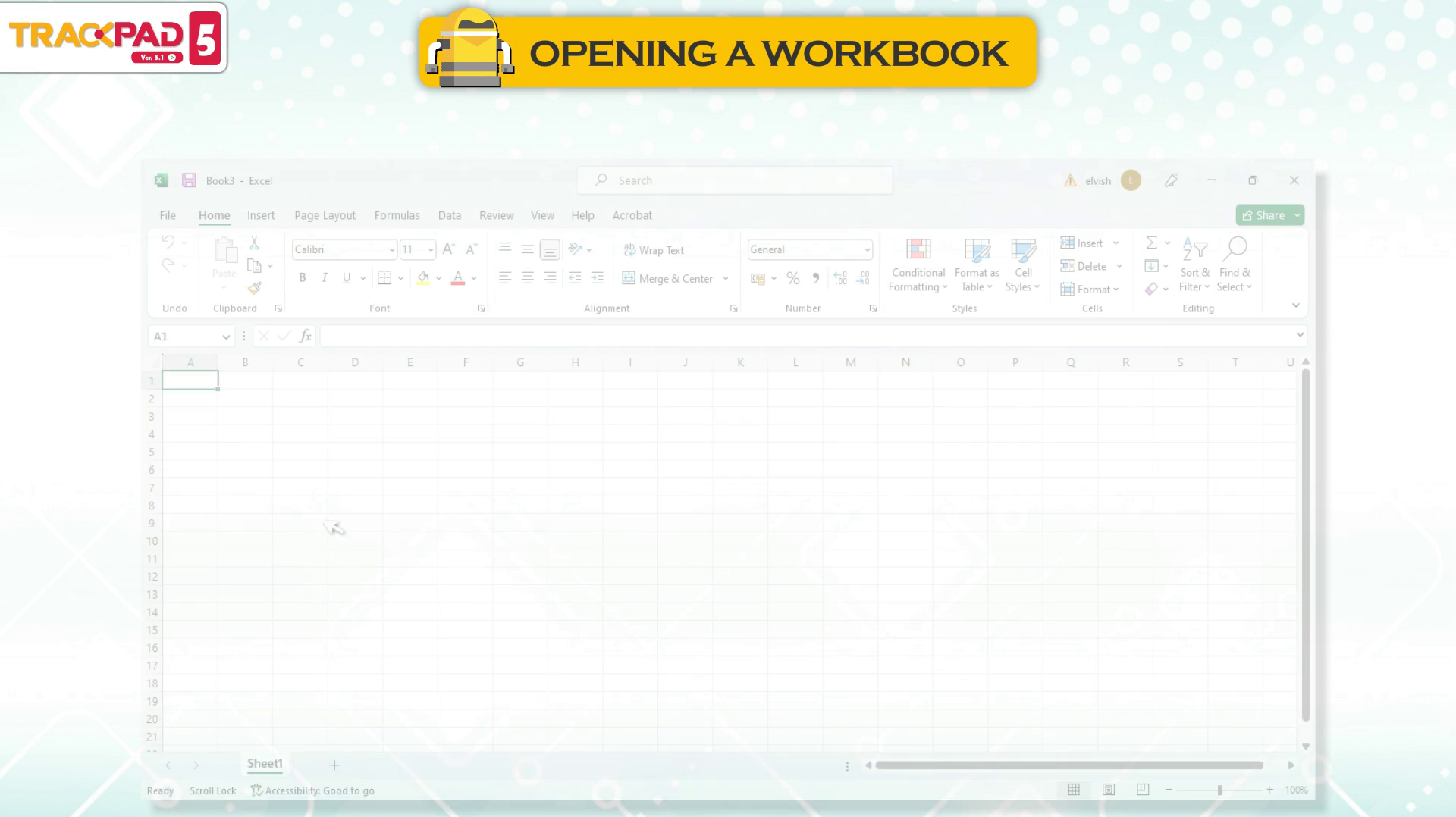Click the Increase Font Size icon

click(448, 249)
